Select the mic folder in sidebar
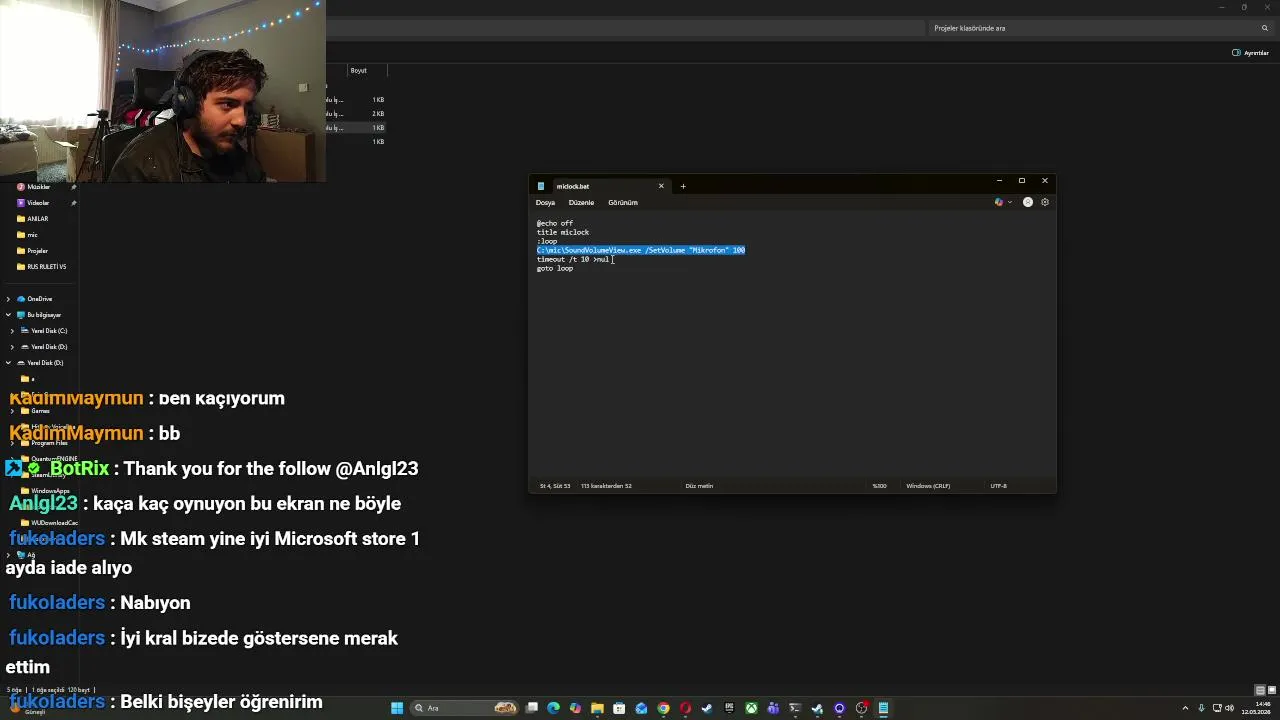 point(32,235)
